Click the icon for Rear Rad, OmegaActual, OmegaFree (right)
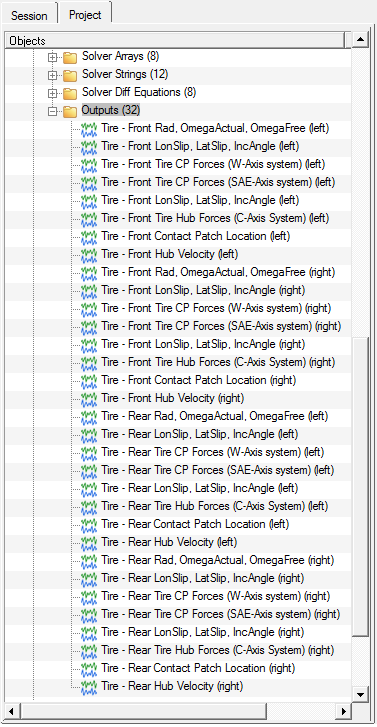This screenshot has width=377, height=727. (89, 561)
